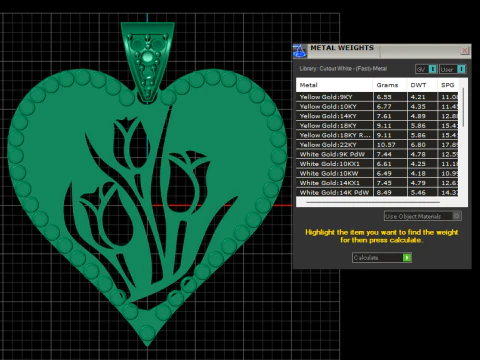Select the Yellow Gold:18KY R... row
Viewport: 480px width, 360px height.
click(377, 135)
